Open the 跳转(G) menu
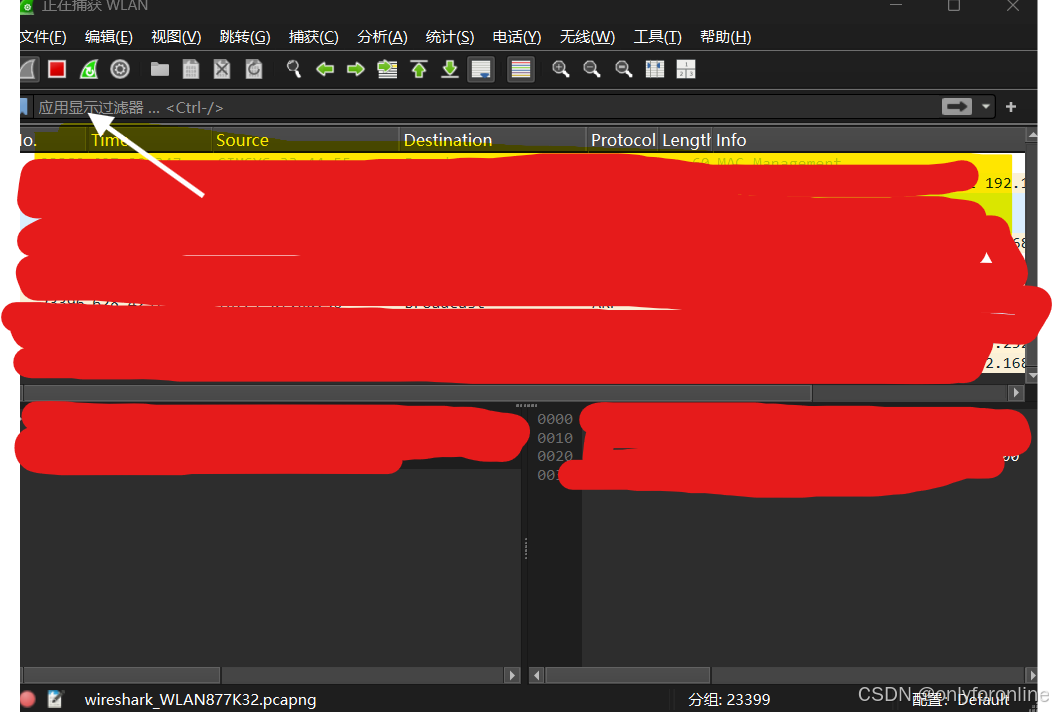The width and height of the screenshot is (1053, 712). 245,37
